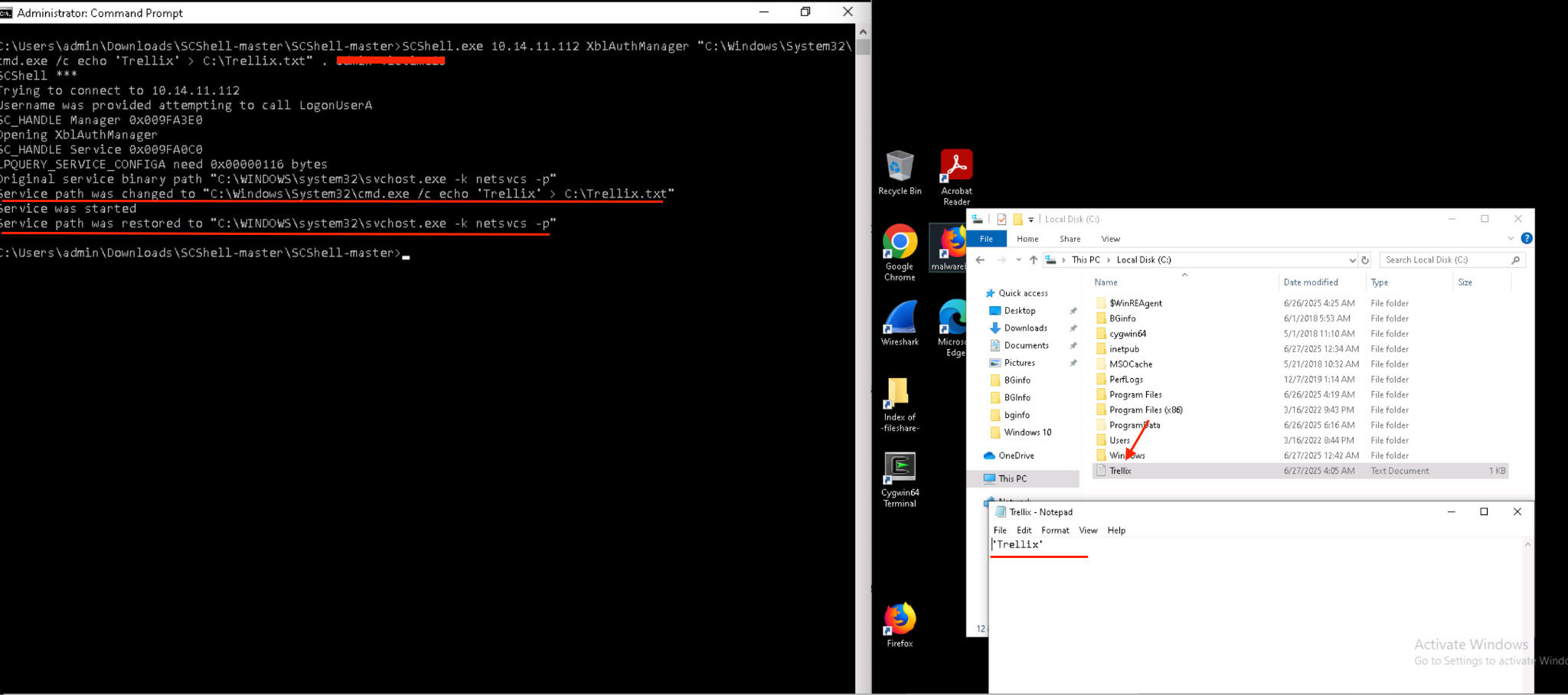The height and width of the screenshot is (695, 1568).
Task: Refresh the Local Disk (C:) folder view
Action: tap(1364, 260)
